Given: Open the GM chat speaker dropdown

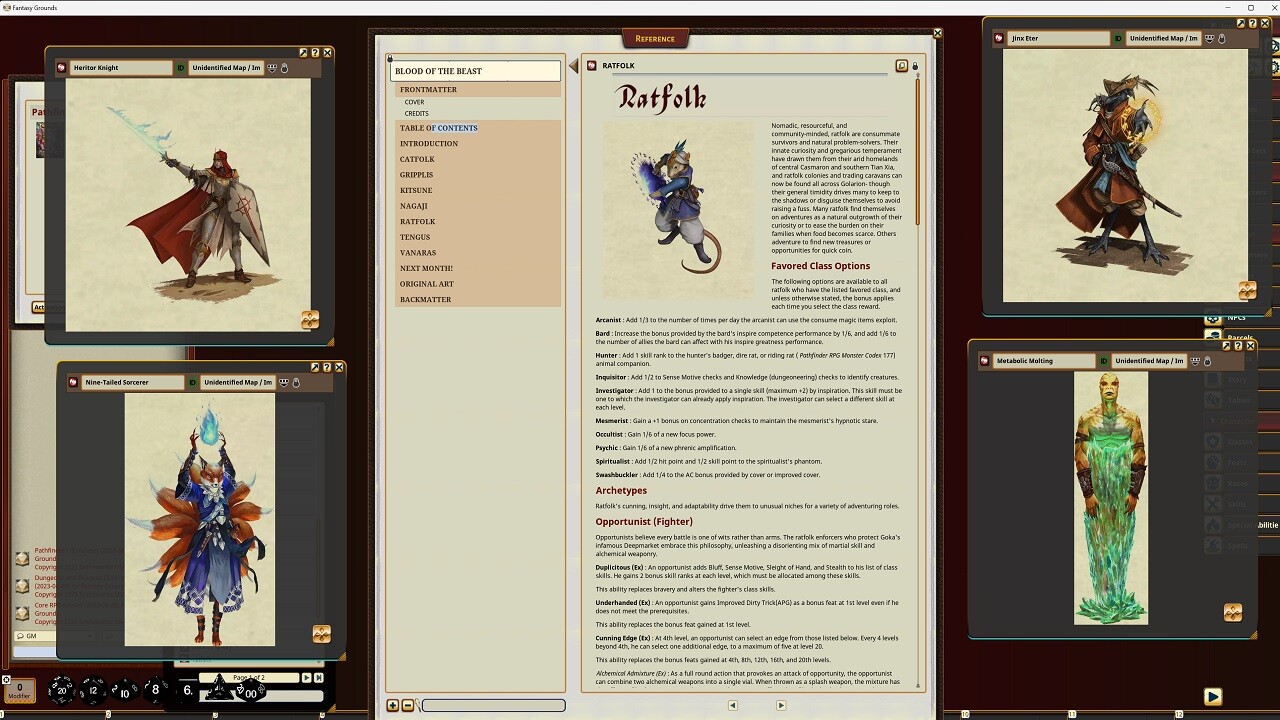Looking at the screenshot, I should 27,636.
